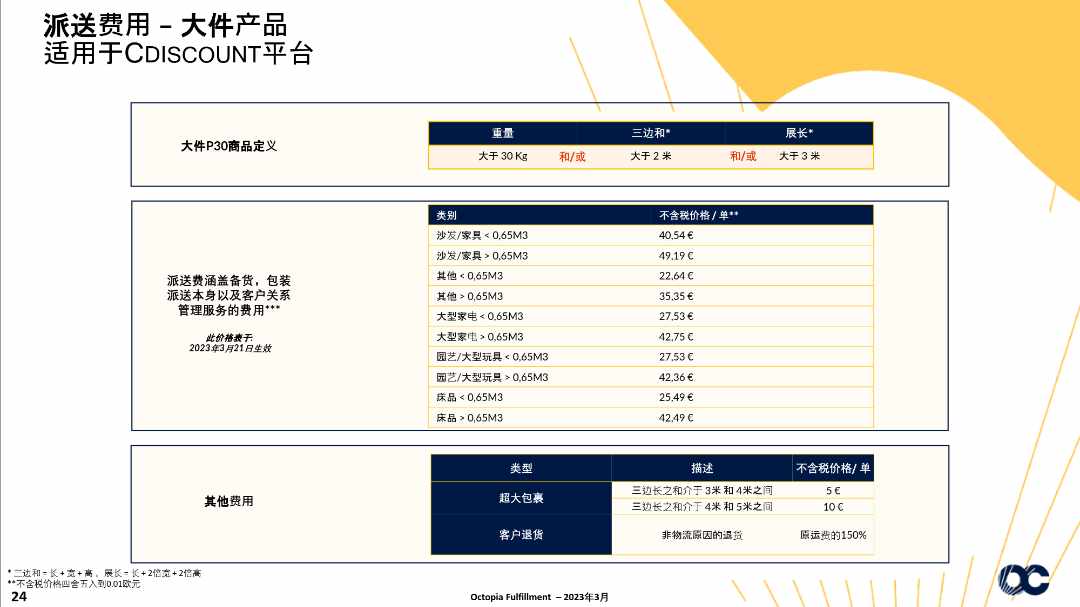The width and height of the screenshot is (1080, 607).
Task: Click the red 和/或 after 大于 30 Kg
Action: tap(572, 156)
